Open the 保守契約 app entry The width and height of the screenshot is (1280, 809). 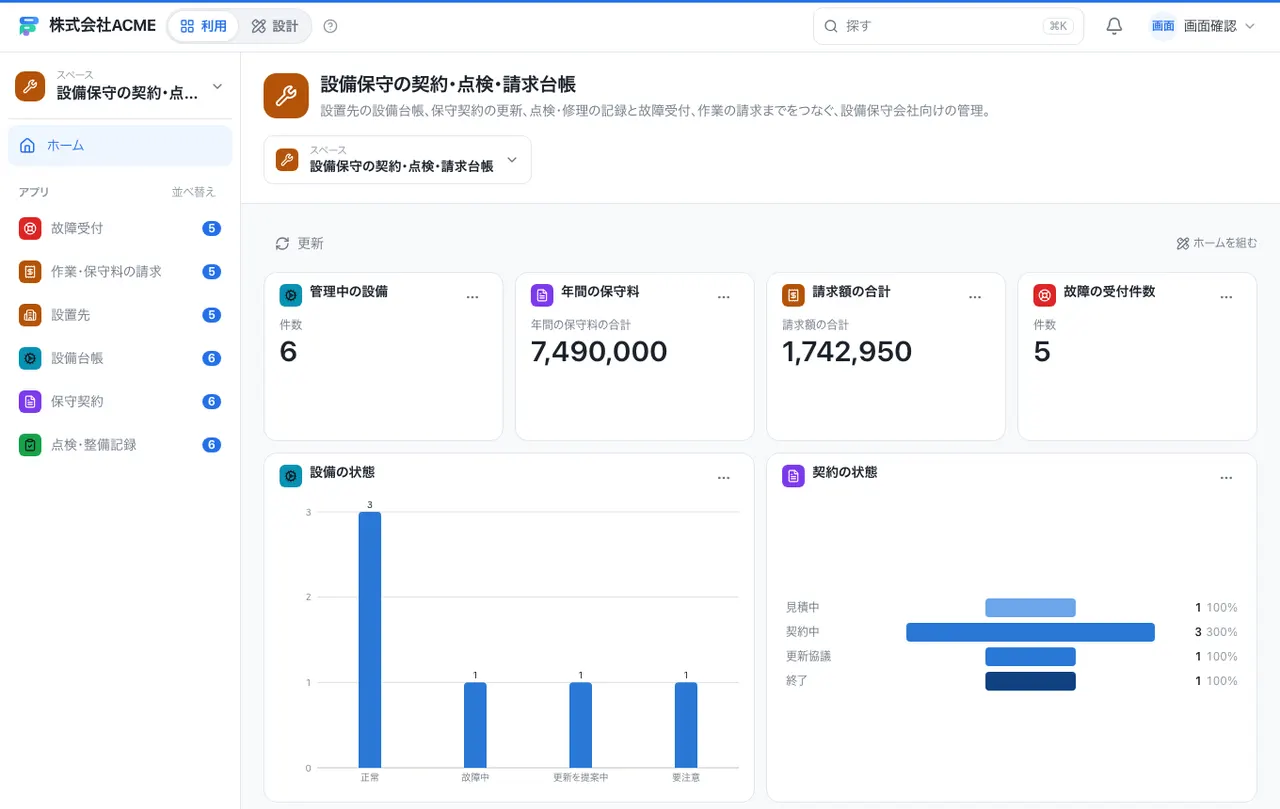coord(120,401)
